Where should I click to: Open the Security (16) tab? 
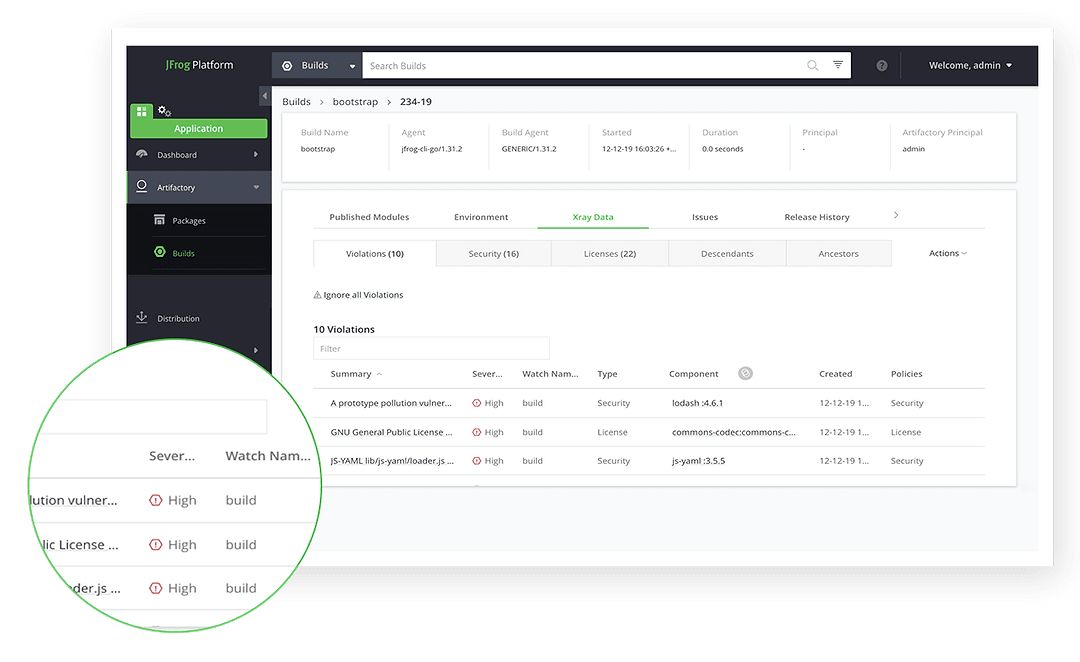493,254
